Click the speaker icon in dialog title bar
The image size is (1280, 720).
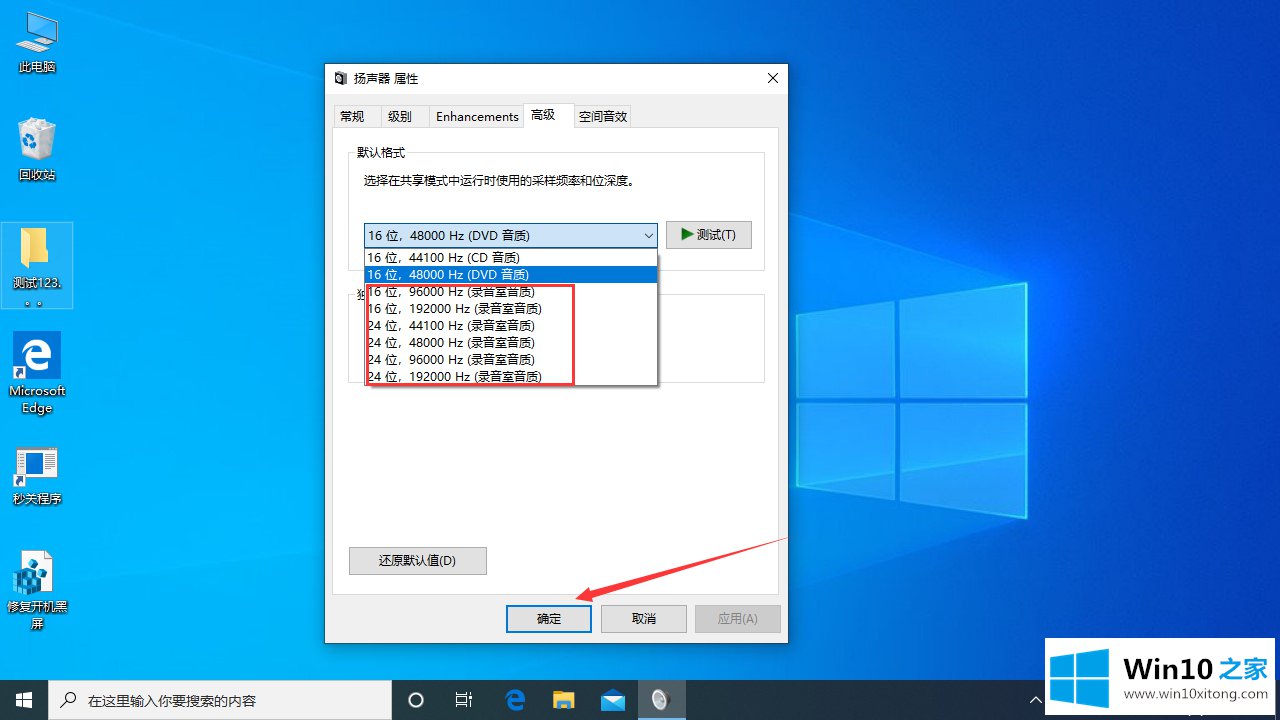tap(341, 78)
